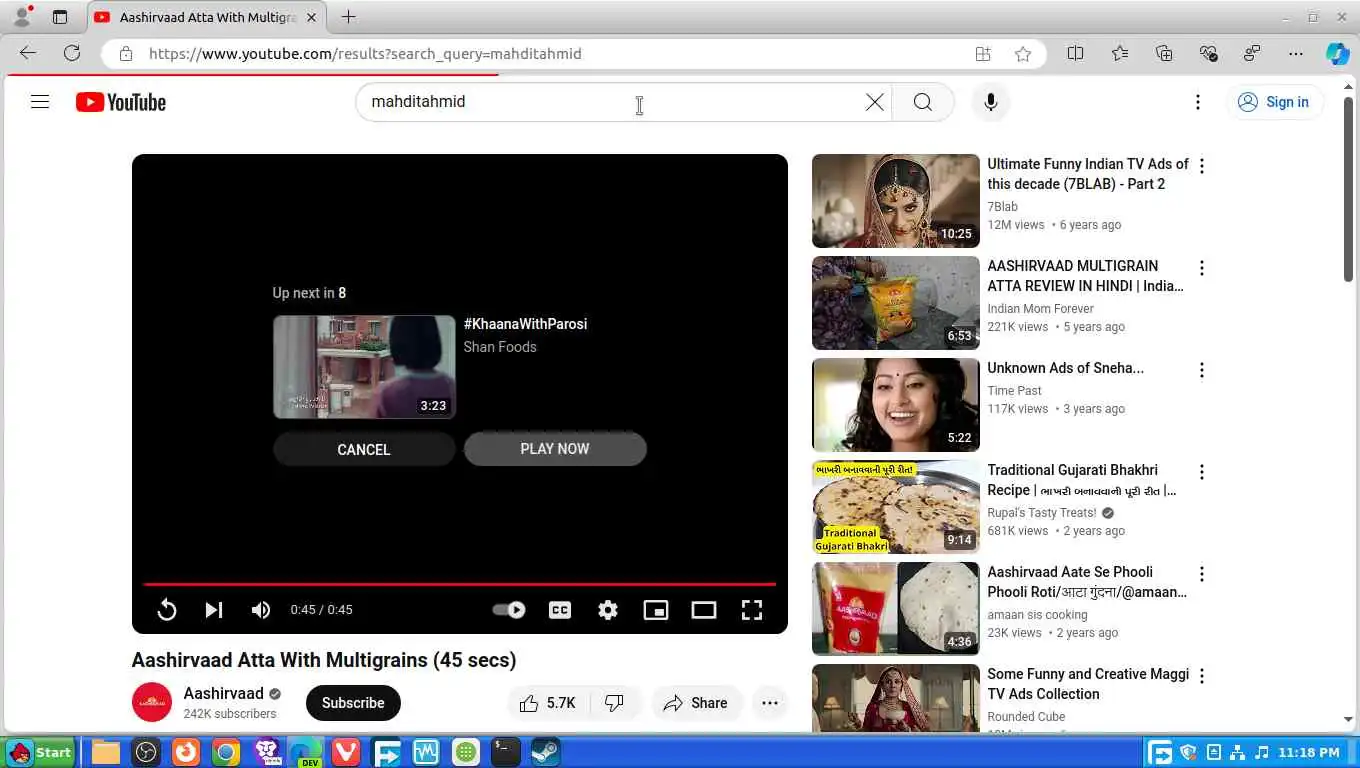Click the browser address bar URL
Viewport: 1360px width, 768px height.
click(x=365, y=54)
